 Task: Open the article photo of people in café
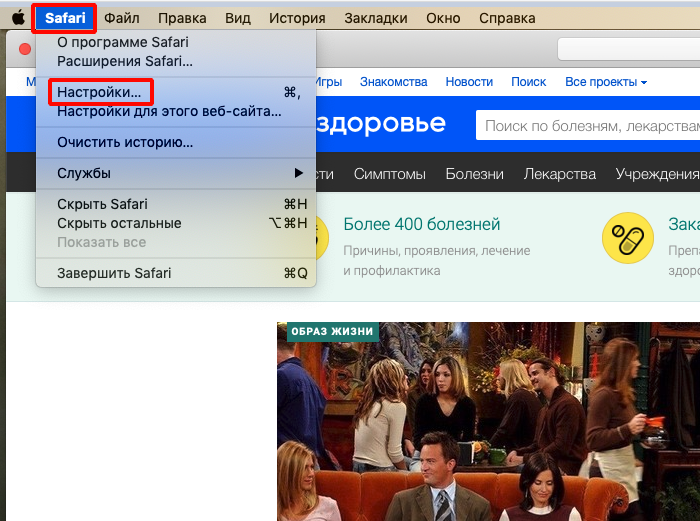click(488, 421)
